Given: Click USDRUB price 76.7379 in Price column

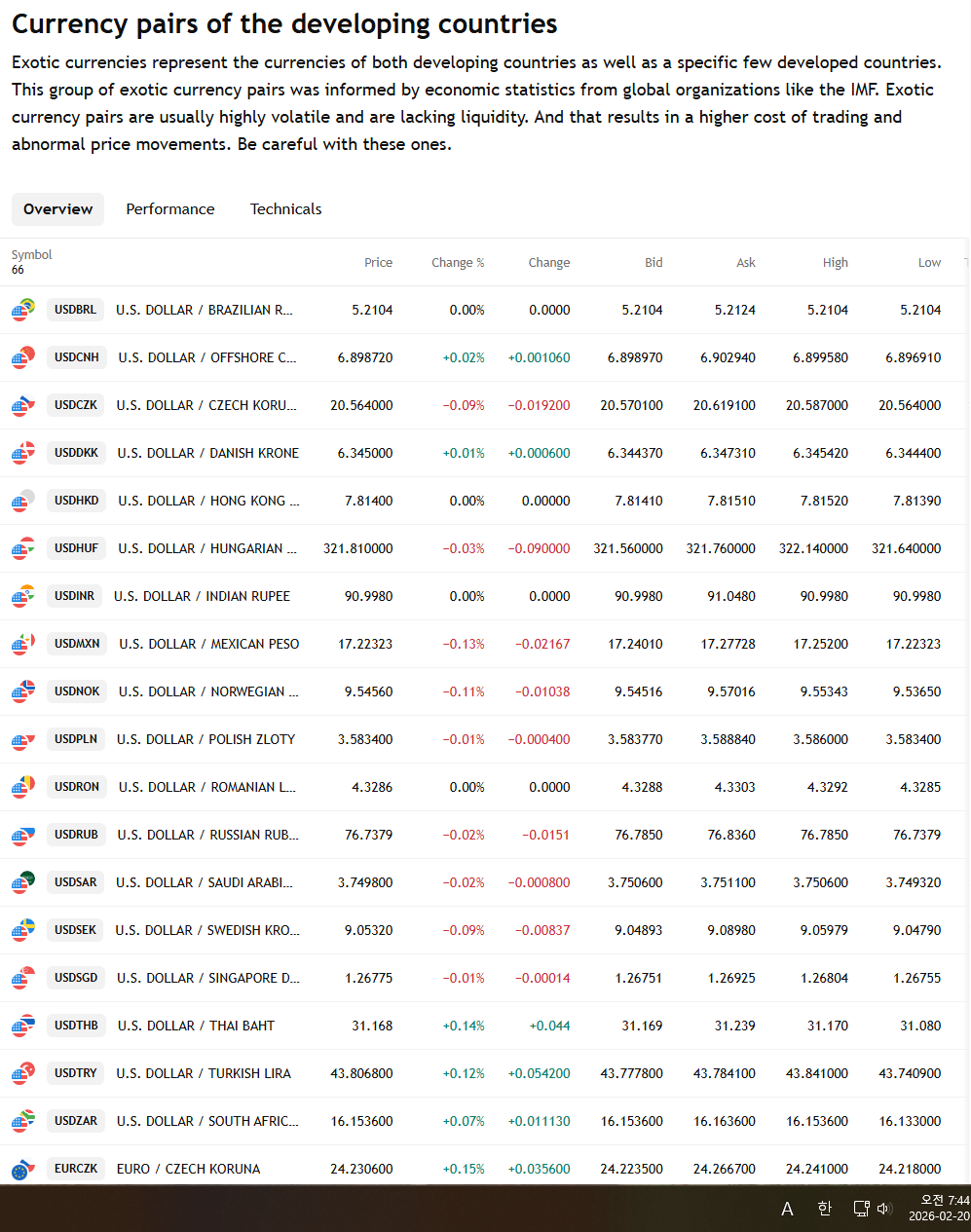Looking at the screenshot, I should tap(369, 835).
